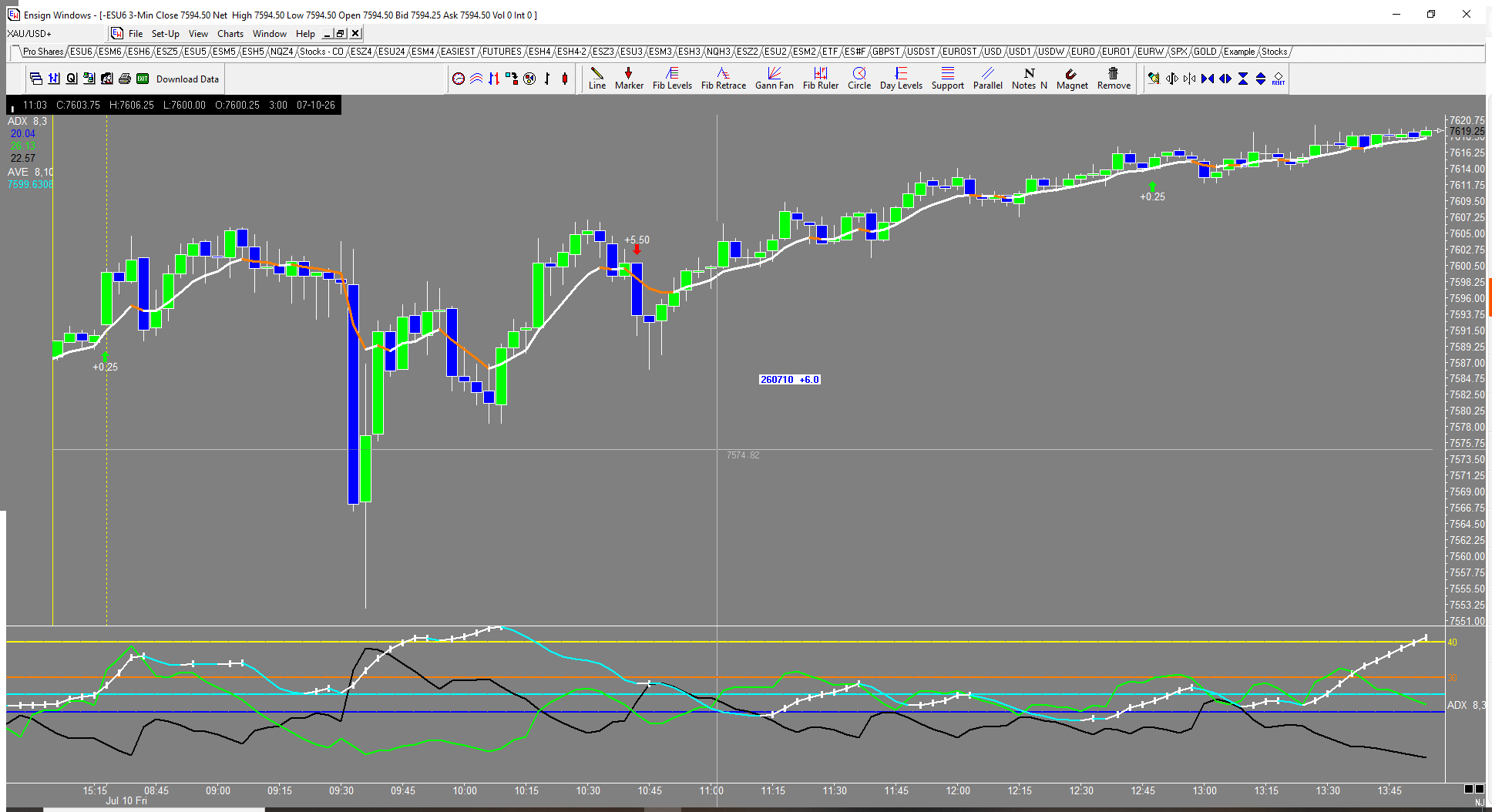This screenshot has height=812, width=1492.
Task: Switch to the ESU6 tab
Action: click(x=81, y=52)
